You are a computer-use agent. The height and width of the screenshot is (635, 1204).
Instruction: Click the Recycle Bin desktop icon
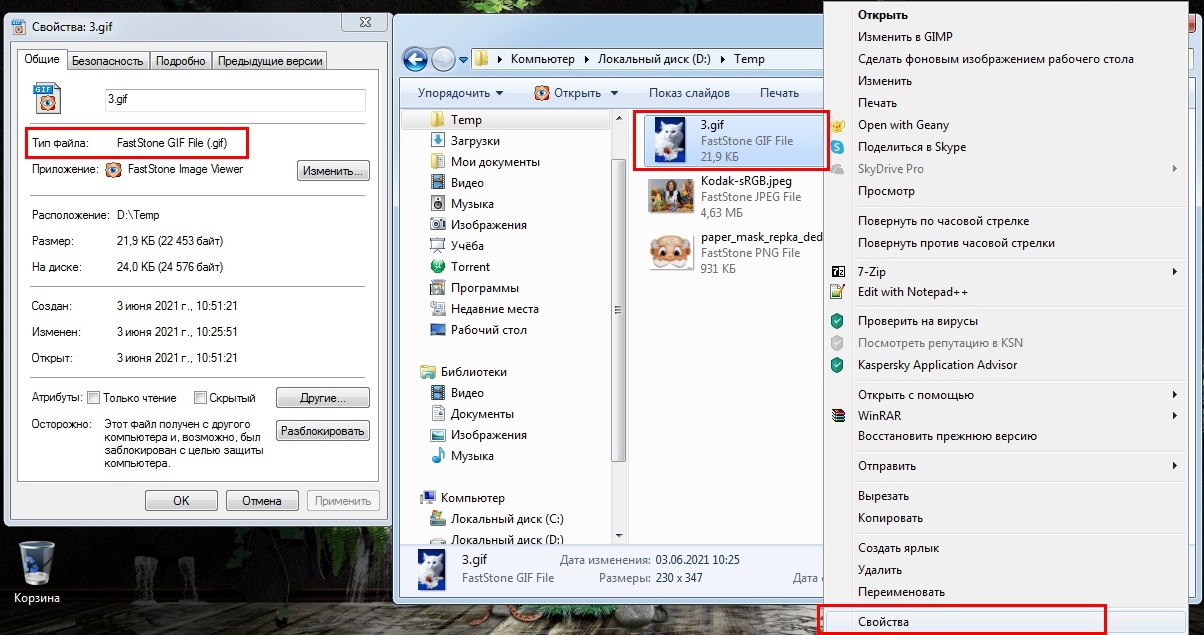point(37,564)
